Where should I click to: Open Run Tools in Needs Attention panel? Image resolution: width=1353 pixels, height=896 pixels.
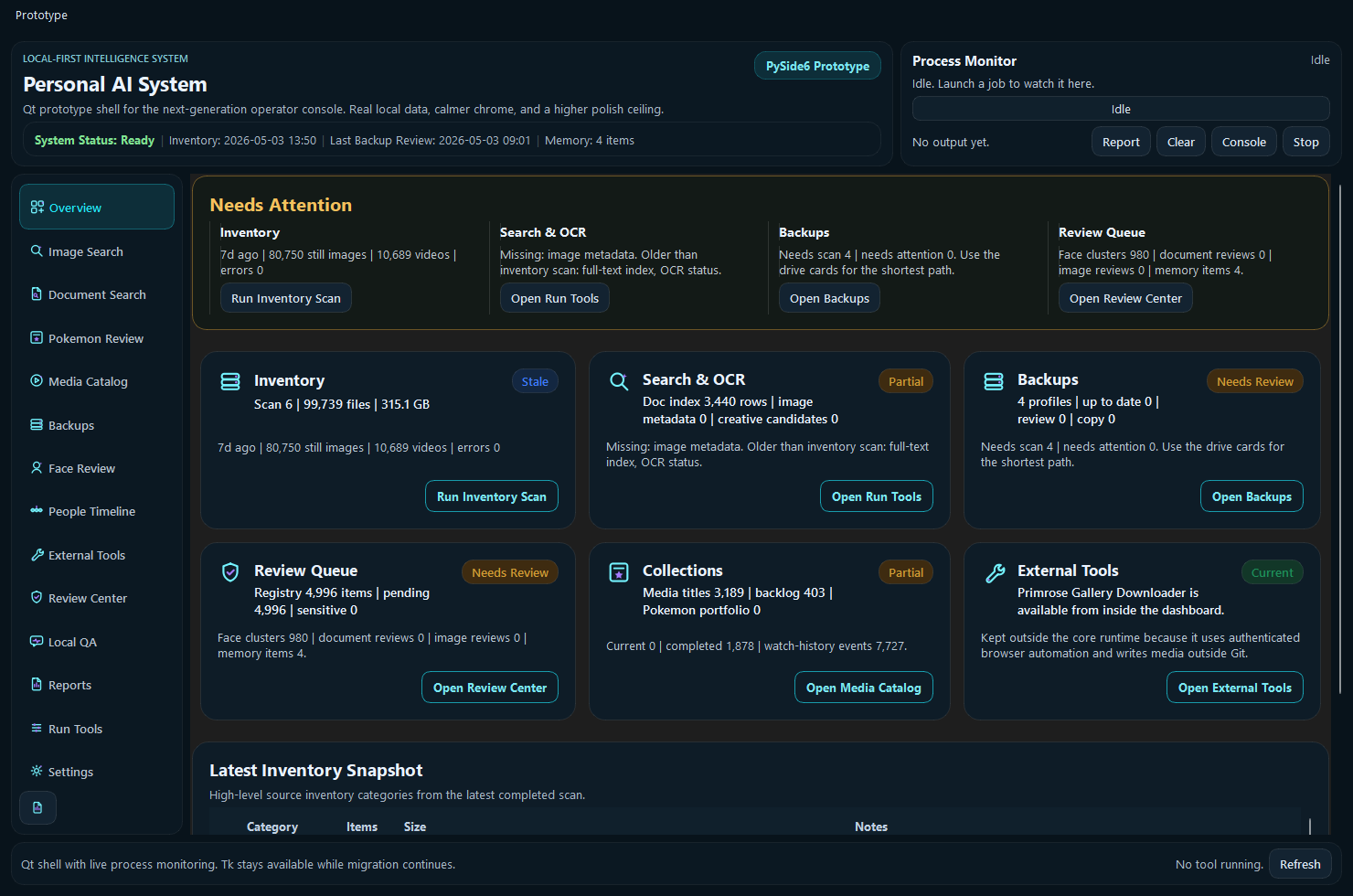tap(554, 298)
